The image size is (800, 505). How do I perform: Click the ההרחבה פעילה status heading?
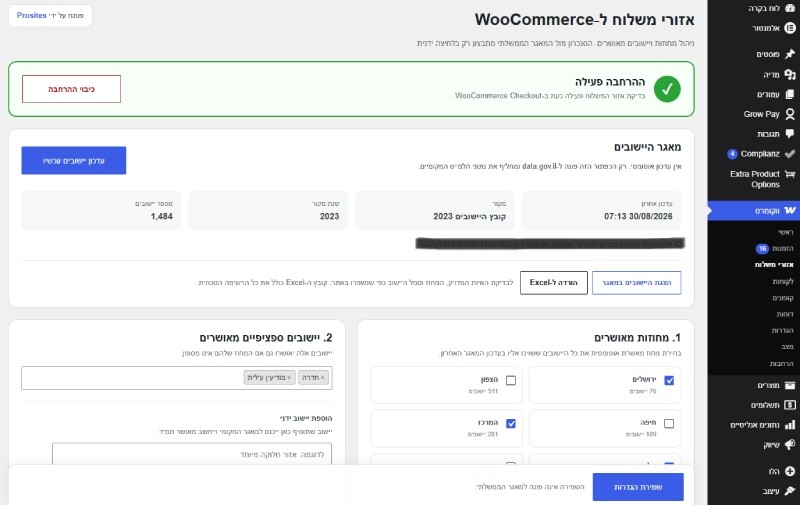tap(610, 82)
